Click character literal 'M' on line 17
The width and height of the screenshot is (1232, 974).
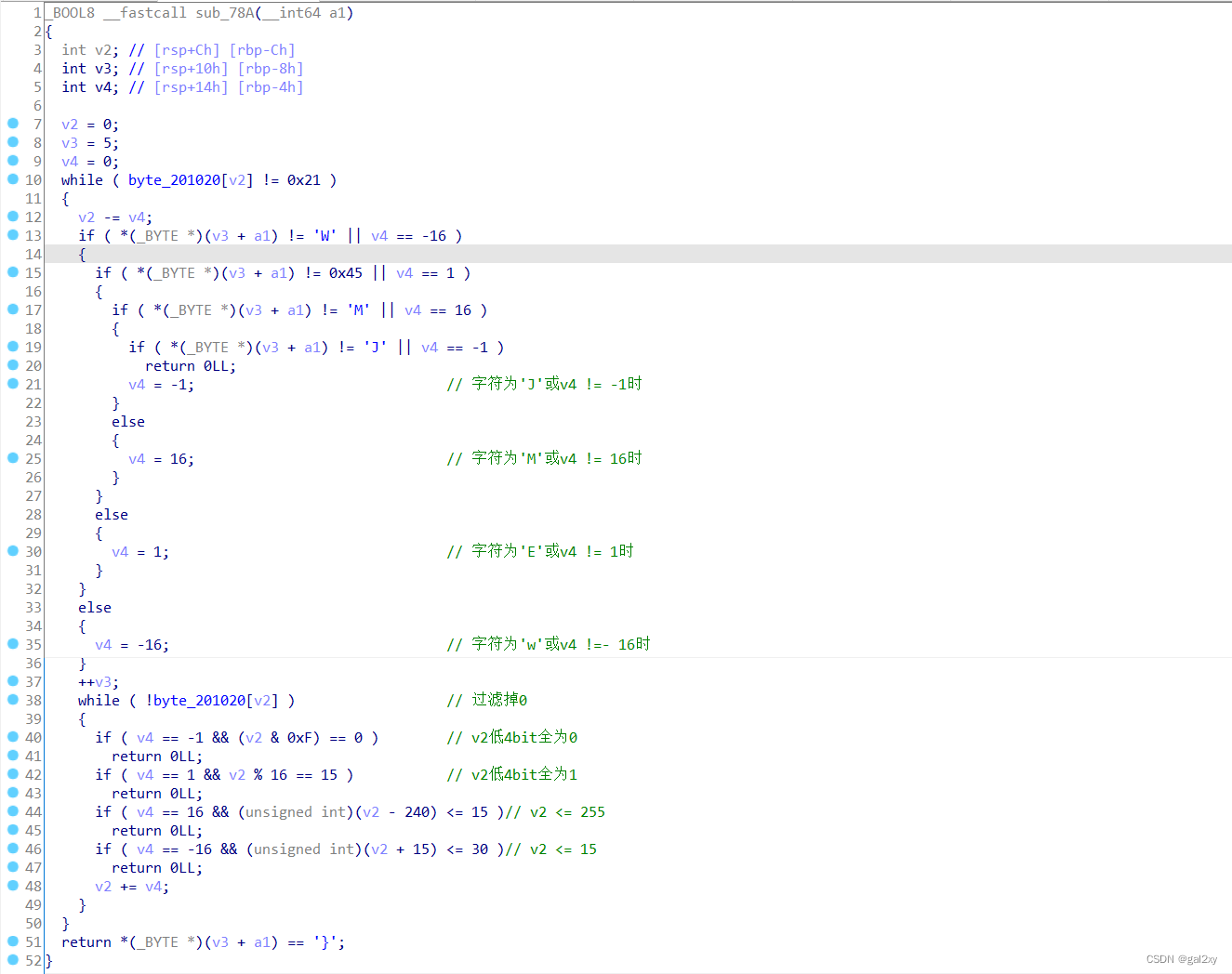[358, 310]
